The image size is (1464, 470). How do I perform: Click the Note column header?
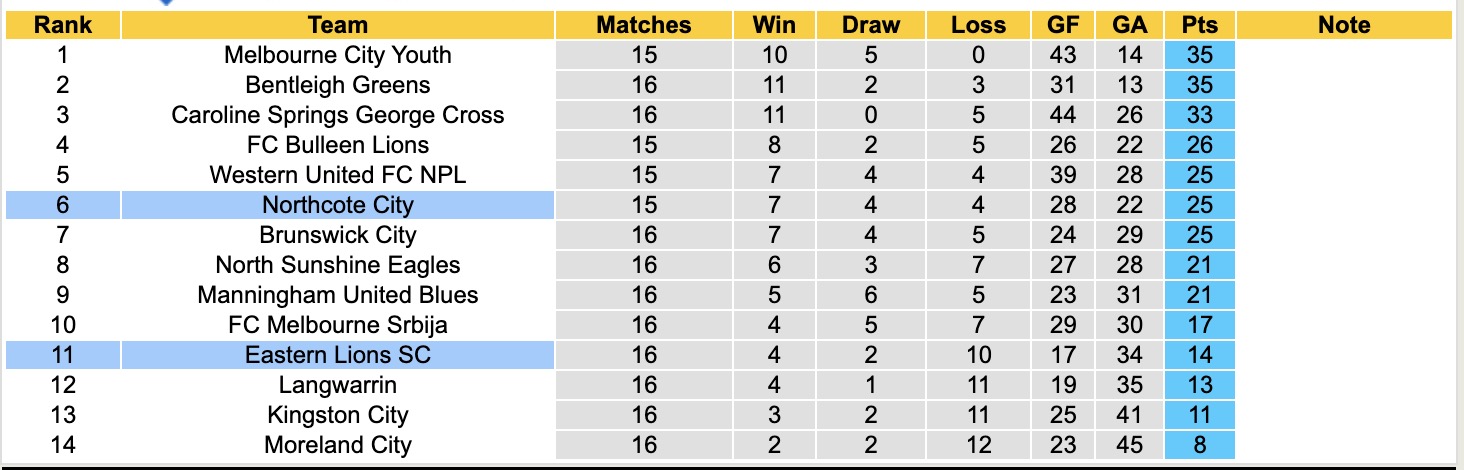(1344, 25)
